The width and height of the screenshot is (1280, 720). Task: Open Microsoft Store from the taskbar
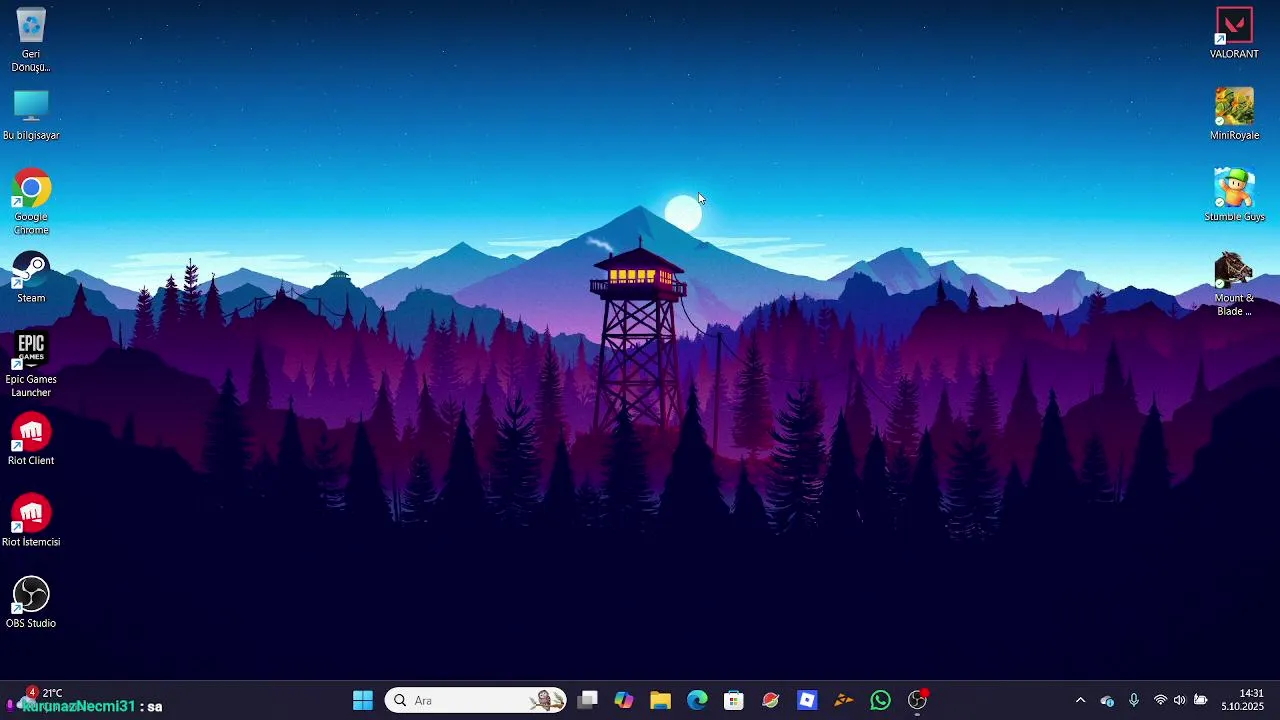coord(734,700)
